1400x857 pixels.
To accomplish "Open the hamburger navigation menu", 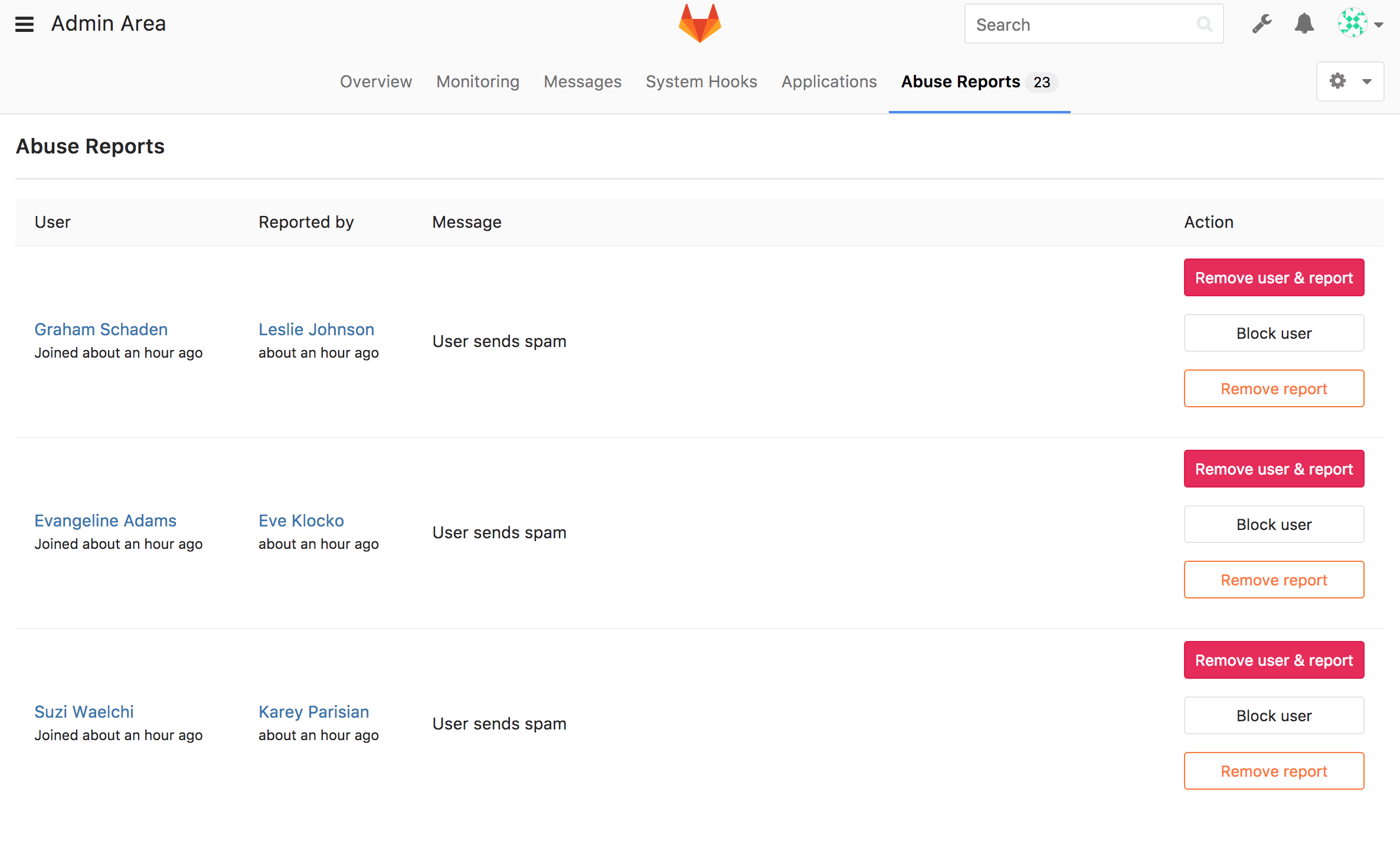I will click(x=24, y=24).
